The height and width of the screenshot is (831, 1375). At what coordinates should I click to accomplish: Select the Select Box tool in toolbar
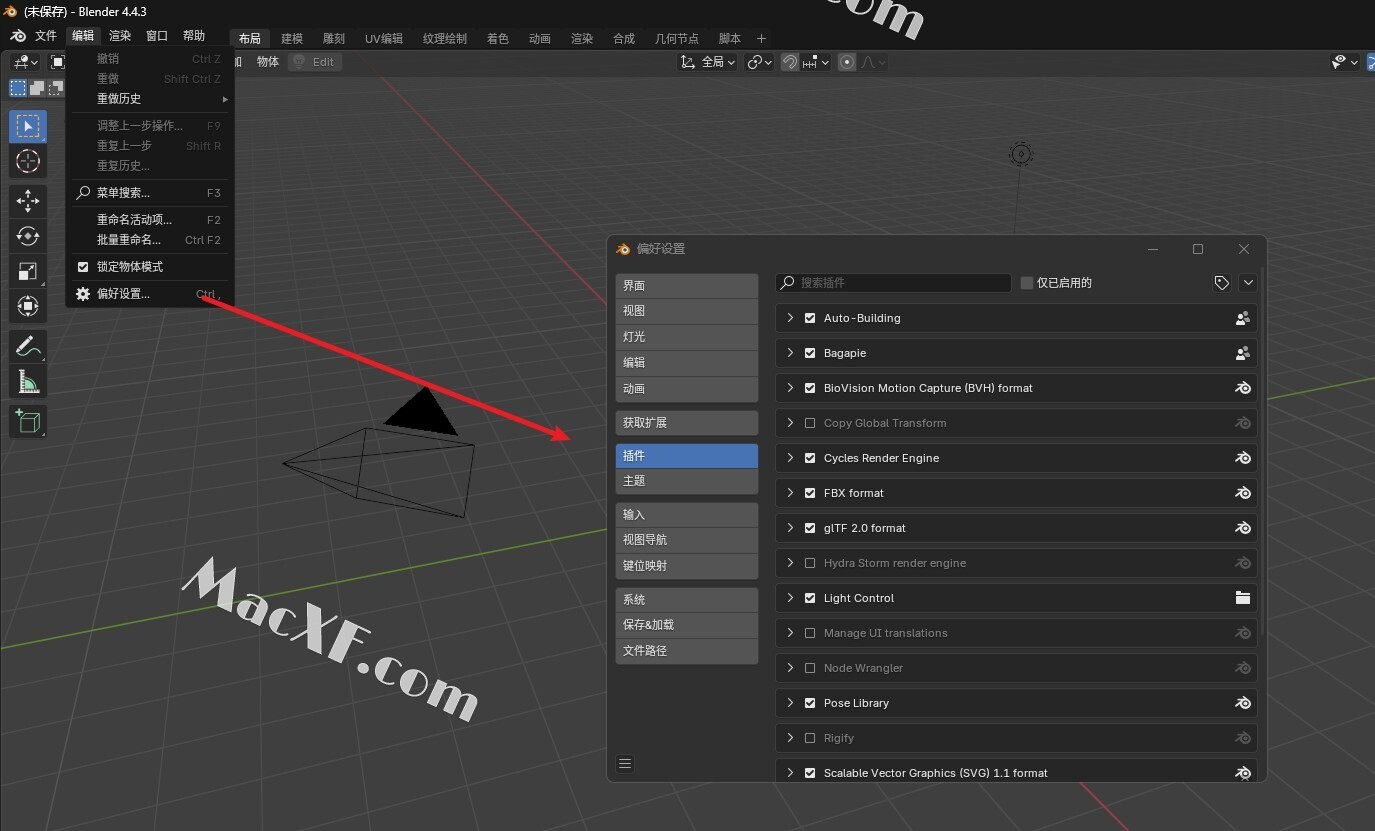point(28,126)
